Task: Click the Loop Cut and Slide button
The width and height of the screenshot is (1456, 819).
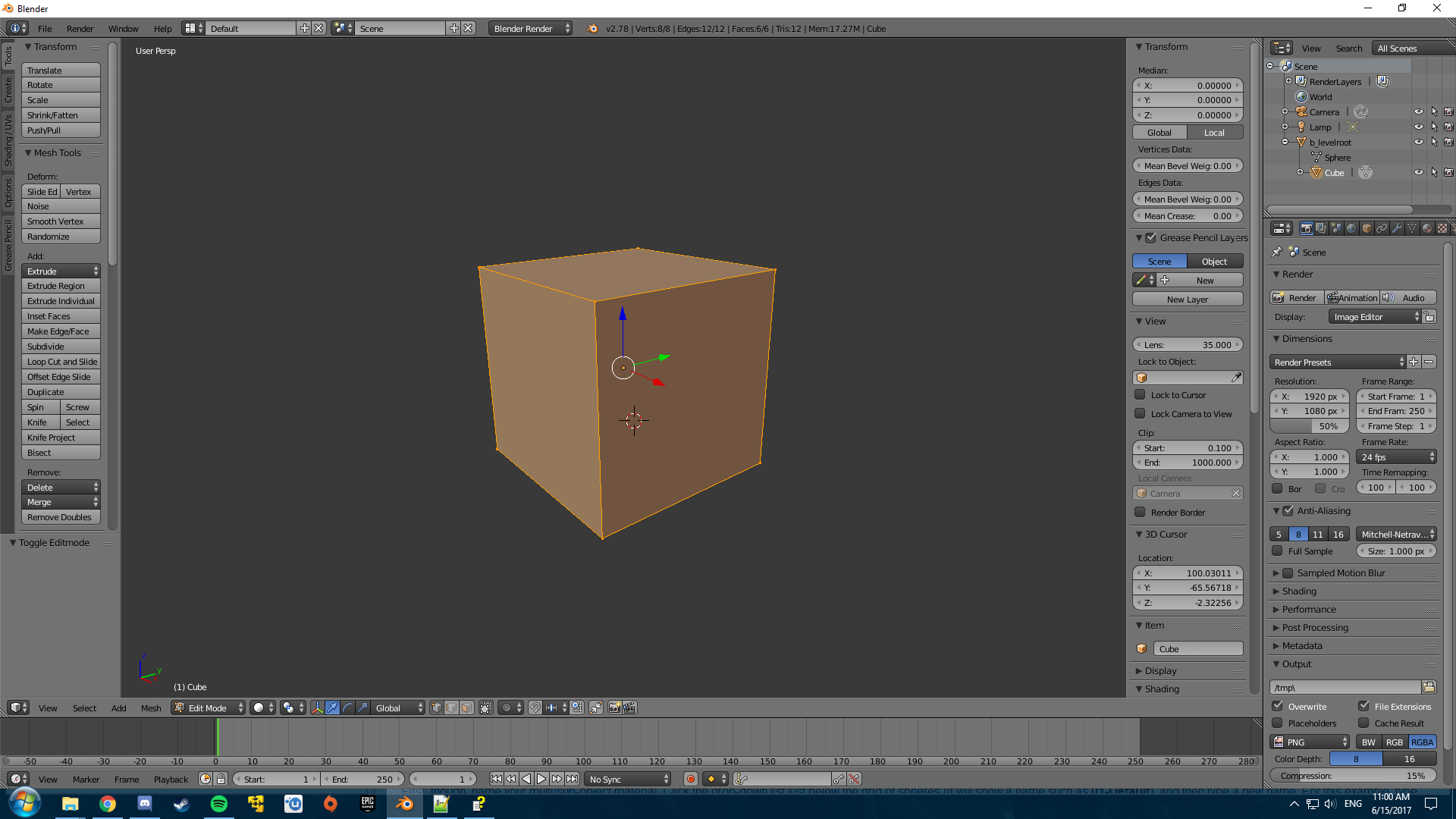Action: (x=61, y=362)
